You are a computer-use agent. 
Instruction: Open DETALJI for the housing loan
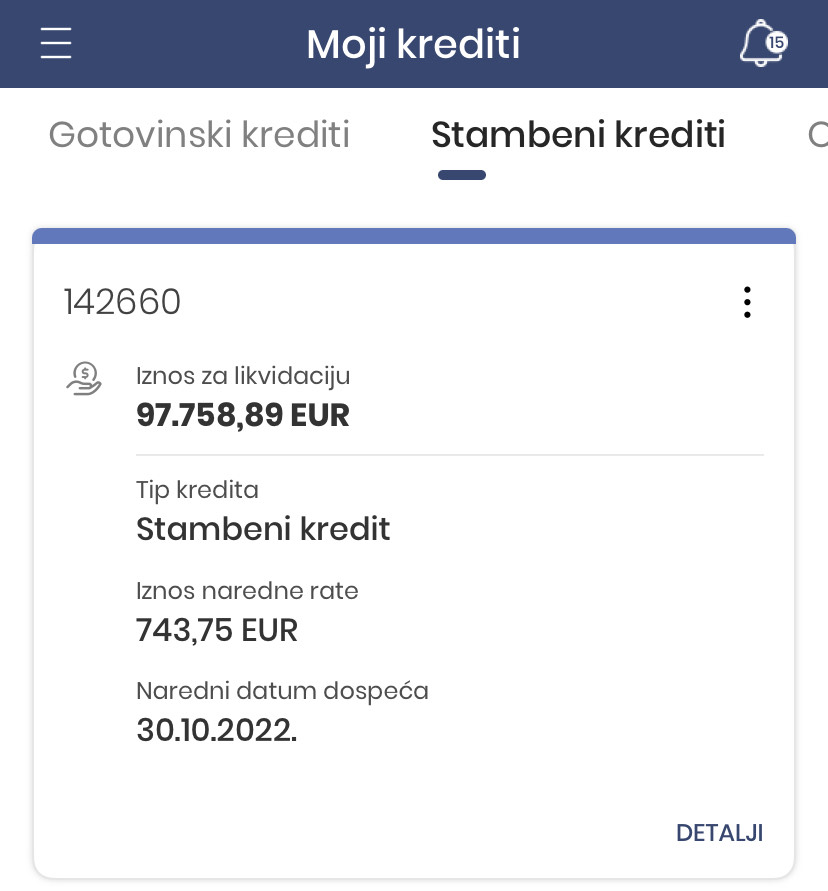coord(719,833)
